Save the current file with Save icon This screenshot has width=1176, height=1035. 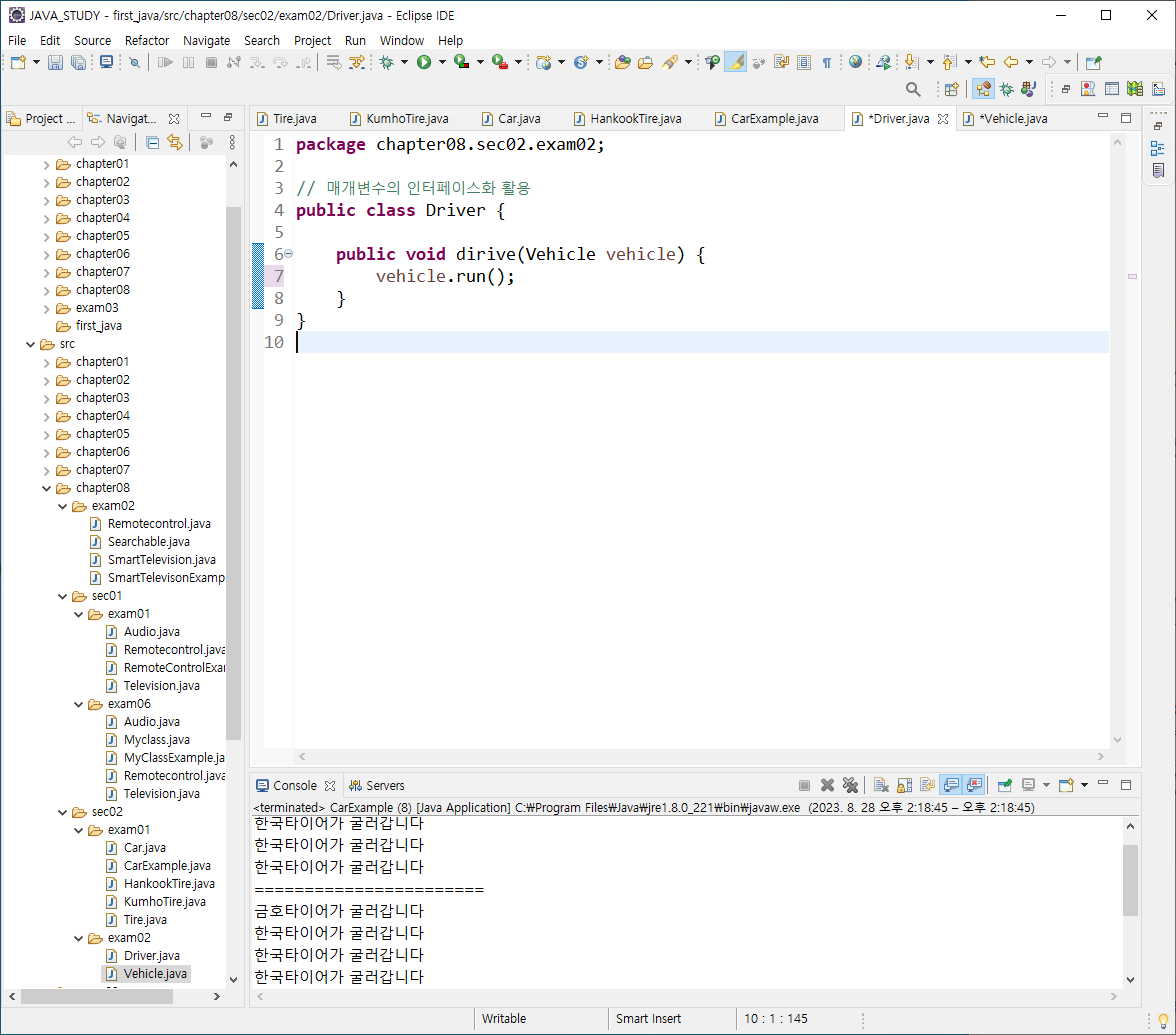55,62
